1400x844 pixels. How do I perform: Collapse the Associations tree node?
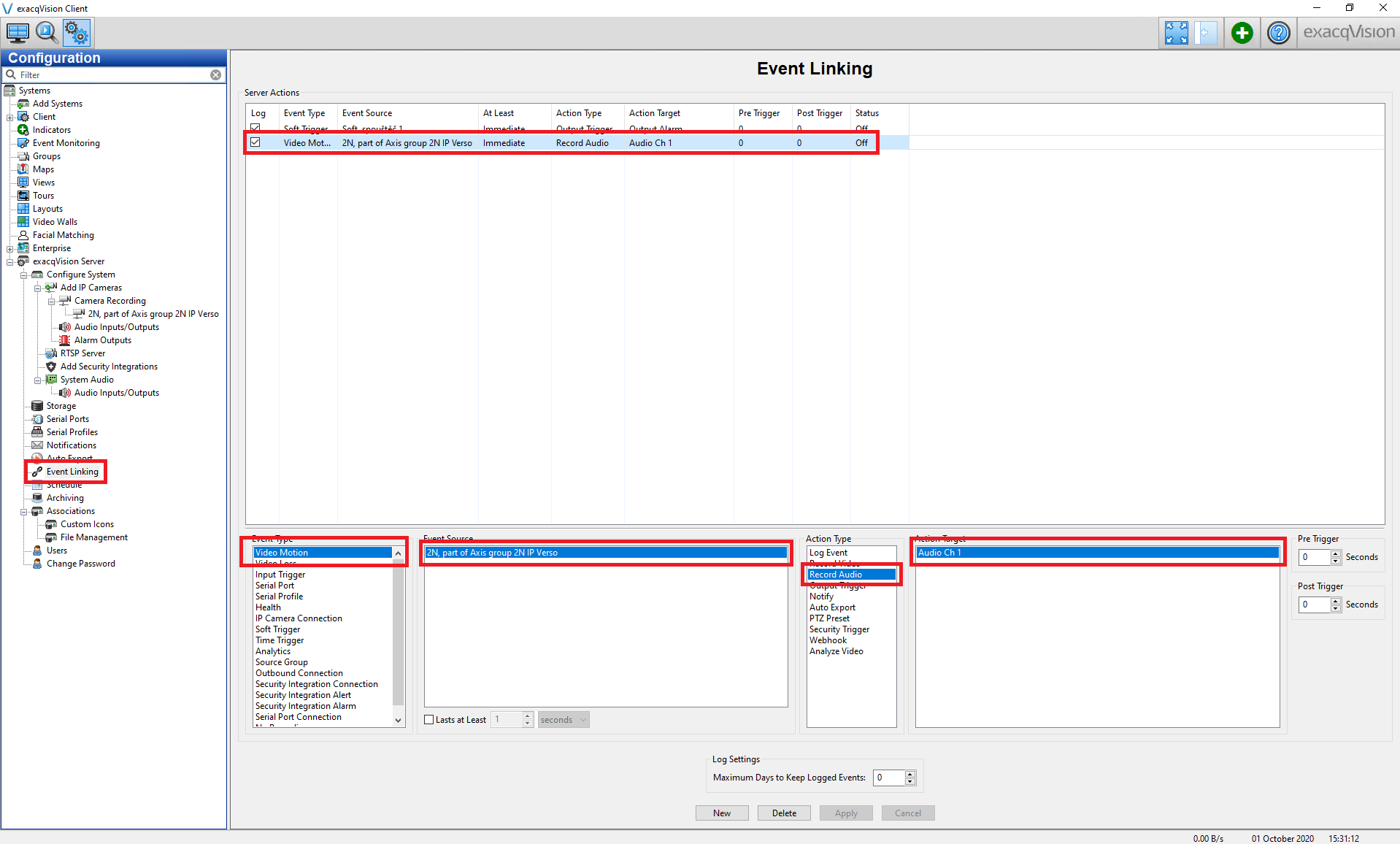24,511
